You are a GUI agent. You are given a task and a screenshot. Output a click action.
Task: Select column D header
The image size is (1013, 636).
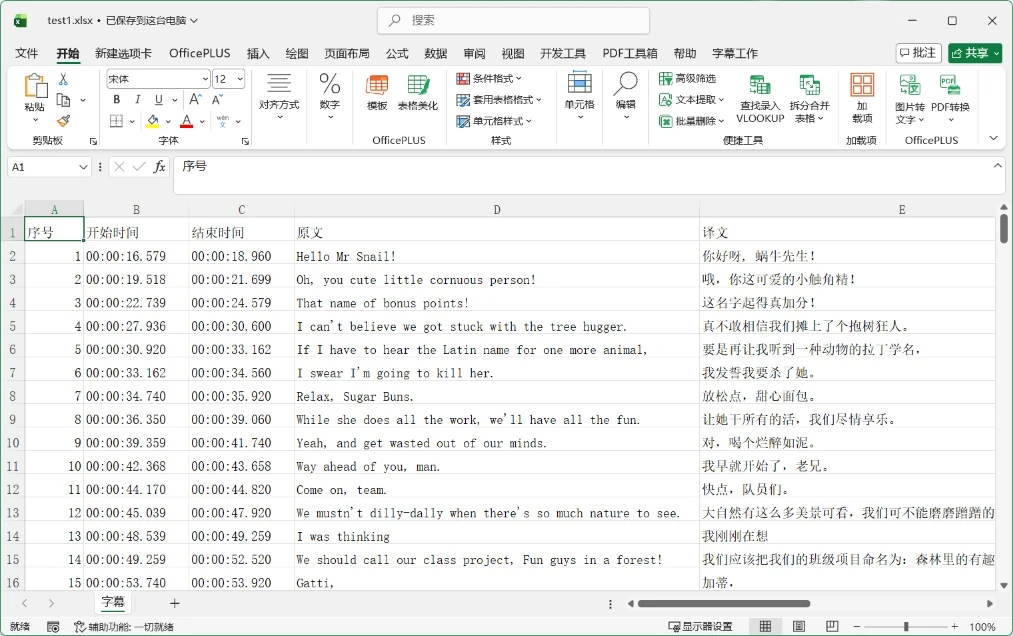[497, 209]
